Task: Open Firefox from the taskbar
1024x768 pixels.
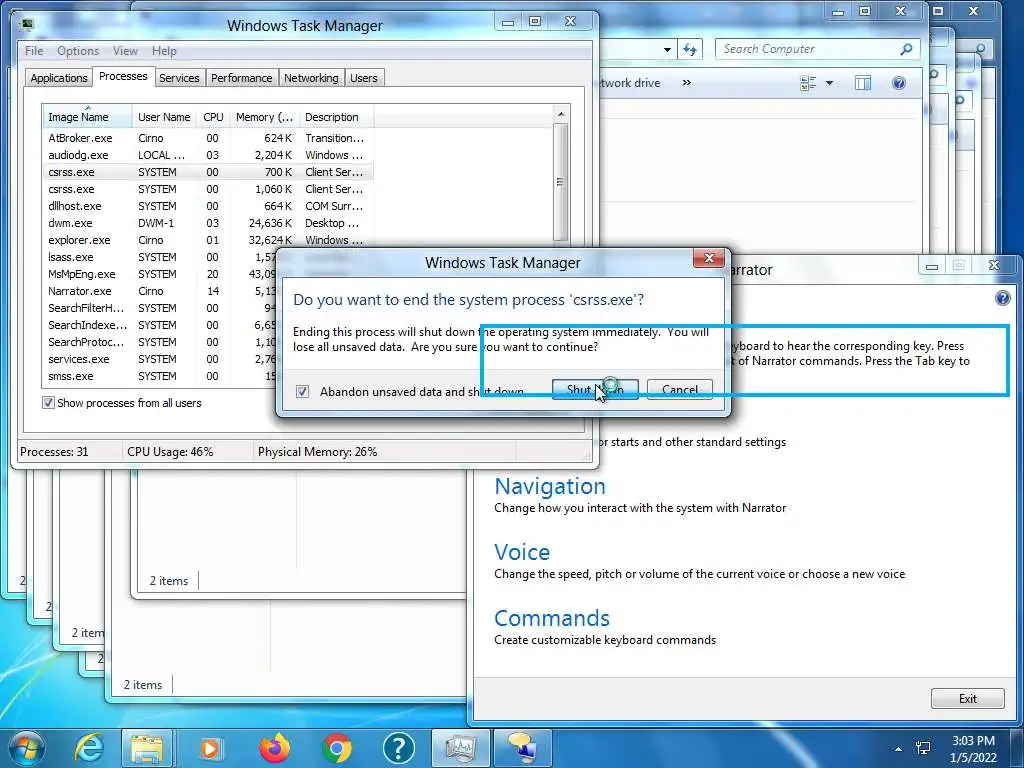Action: click(274, 748)
